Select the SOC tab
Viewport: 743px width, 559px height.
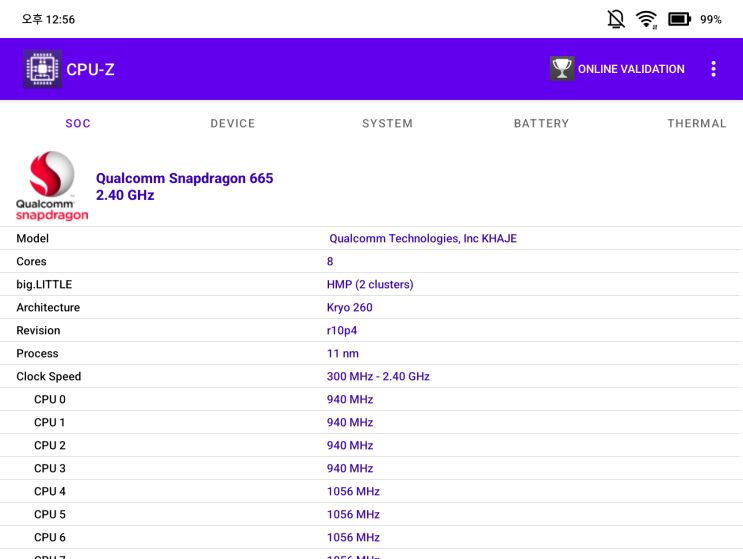pyautogui.click(x=78, y=124)
